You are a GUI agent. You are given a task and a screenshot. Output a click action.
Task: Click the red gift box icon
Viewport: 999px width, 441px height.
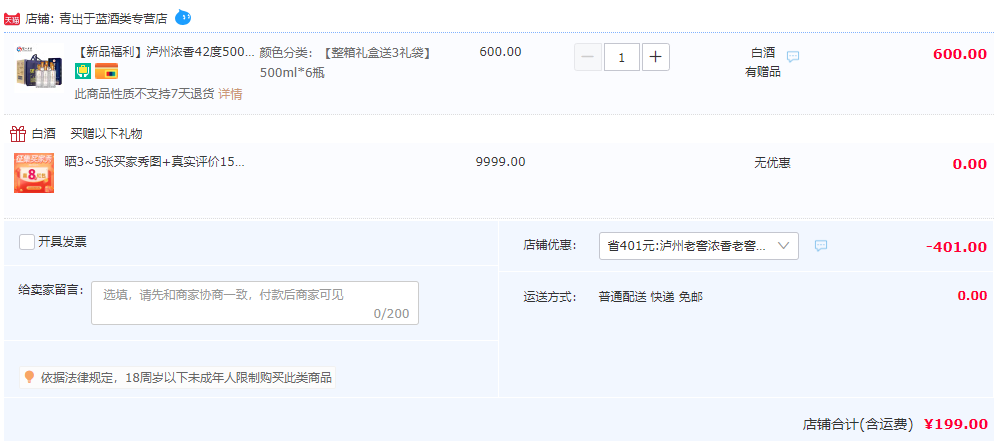[18, 134]
